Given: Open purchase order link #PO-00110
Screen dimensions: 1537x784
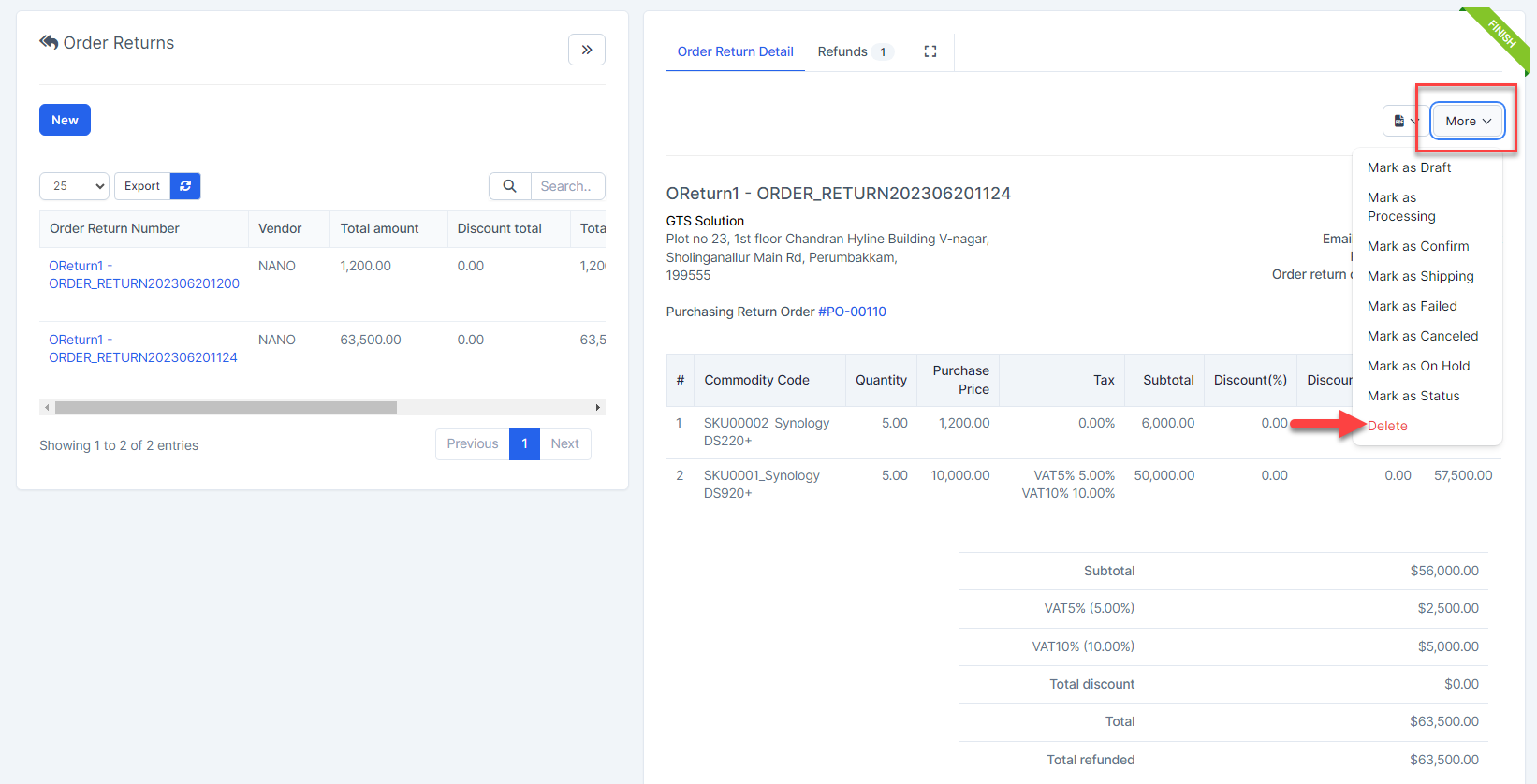Looking at the screenshot, I should [x=852, y=312].
